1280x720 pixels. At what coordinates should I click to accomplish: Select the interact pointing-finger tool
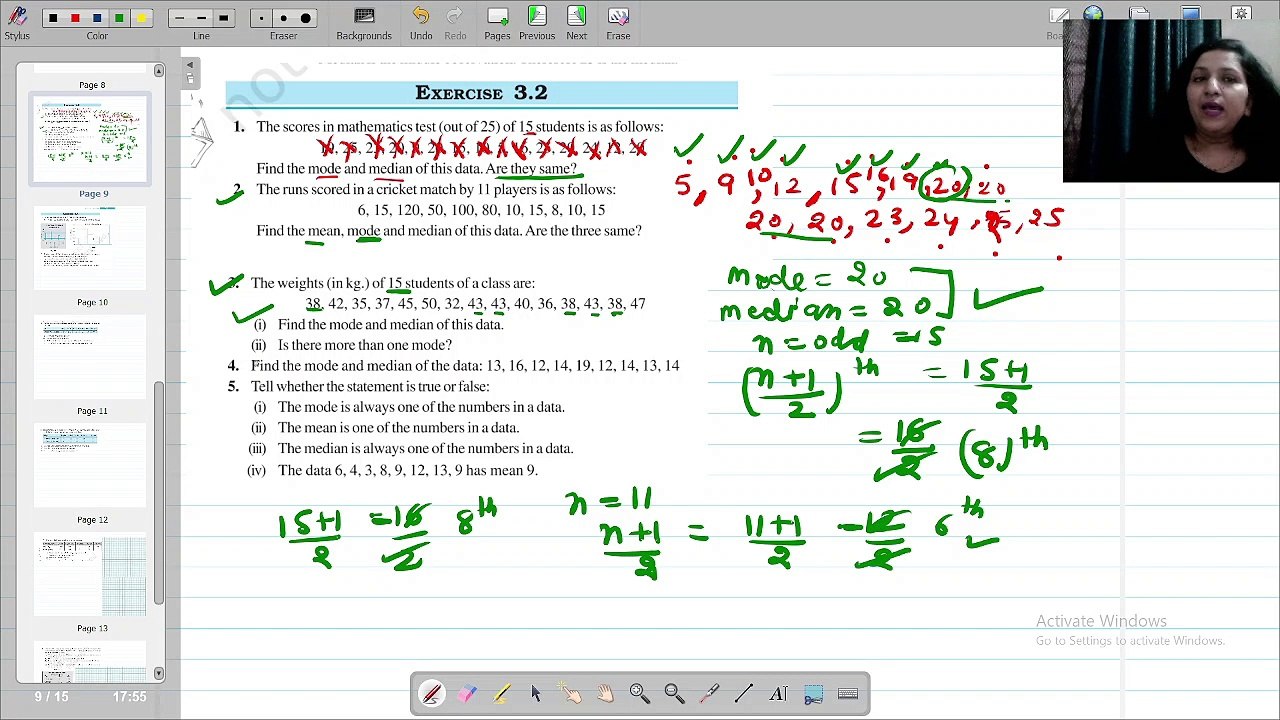click(x=570, y=694)
